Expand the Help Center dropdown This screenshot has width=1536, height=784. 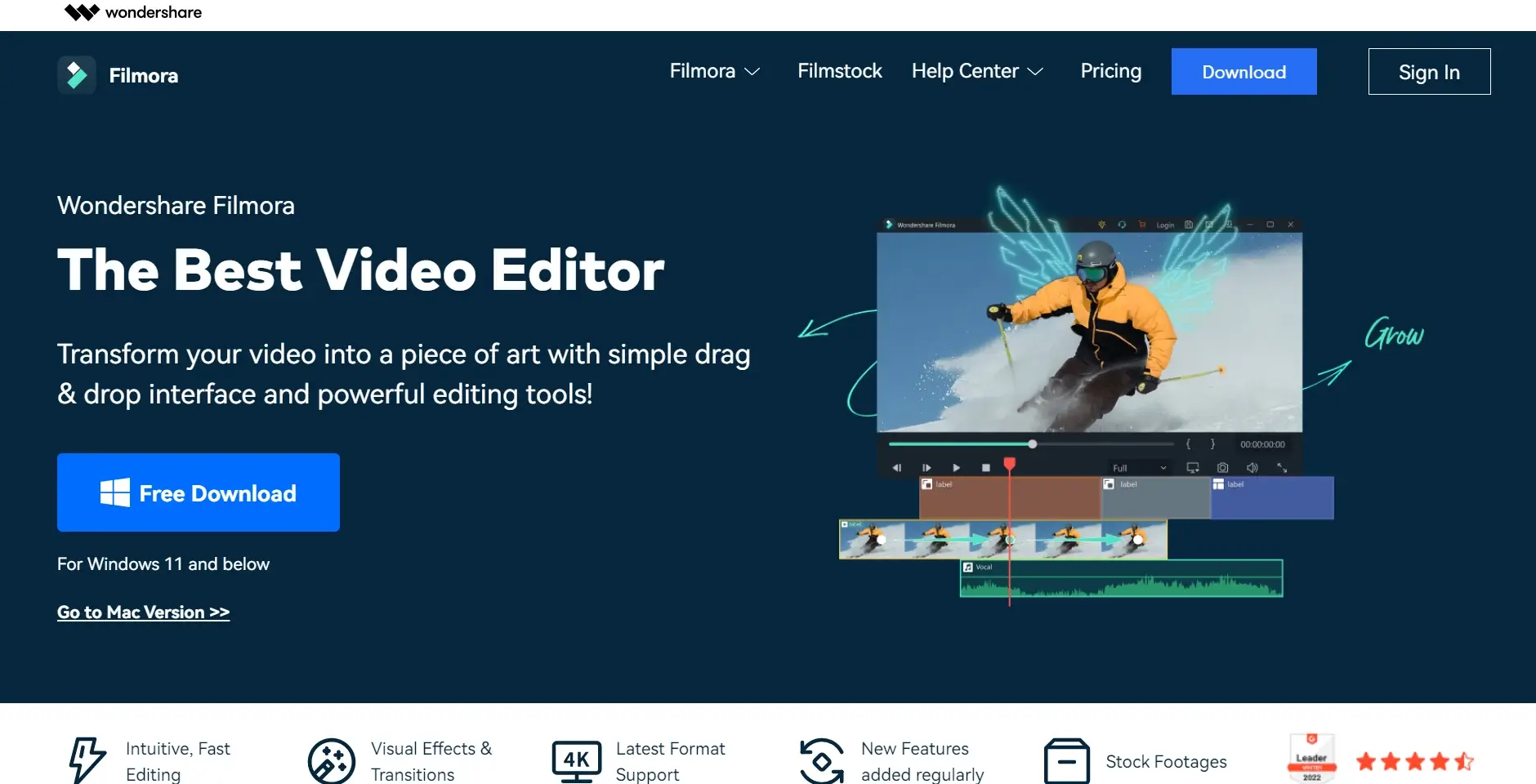977,71
